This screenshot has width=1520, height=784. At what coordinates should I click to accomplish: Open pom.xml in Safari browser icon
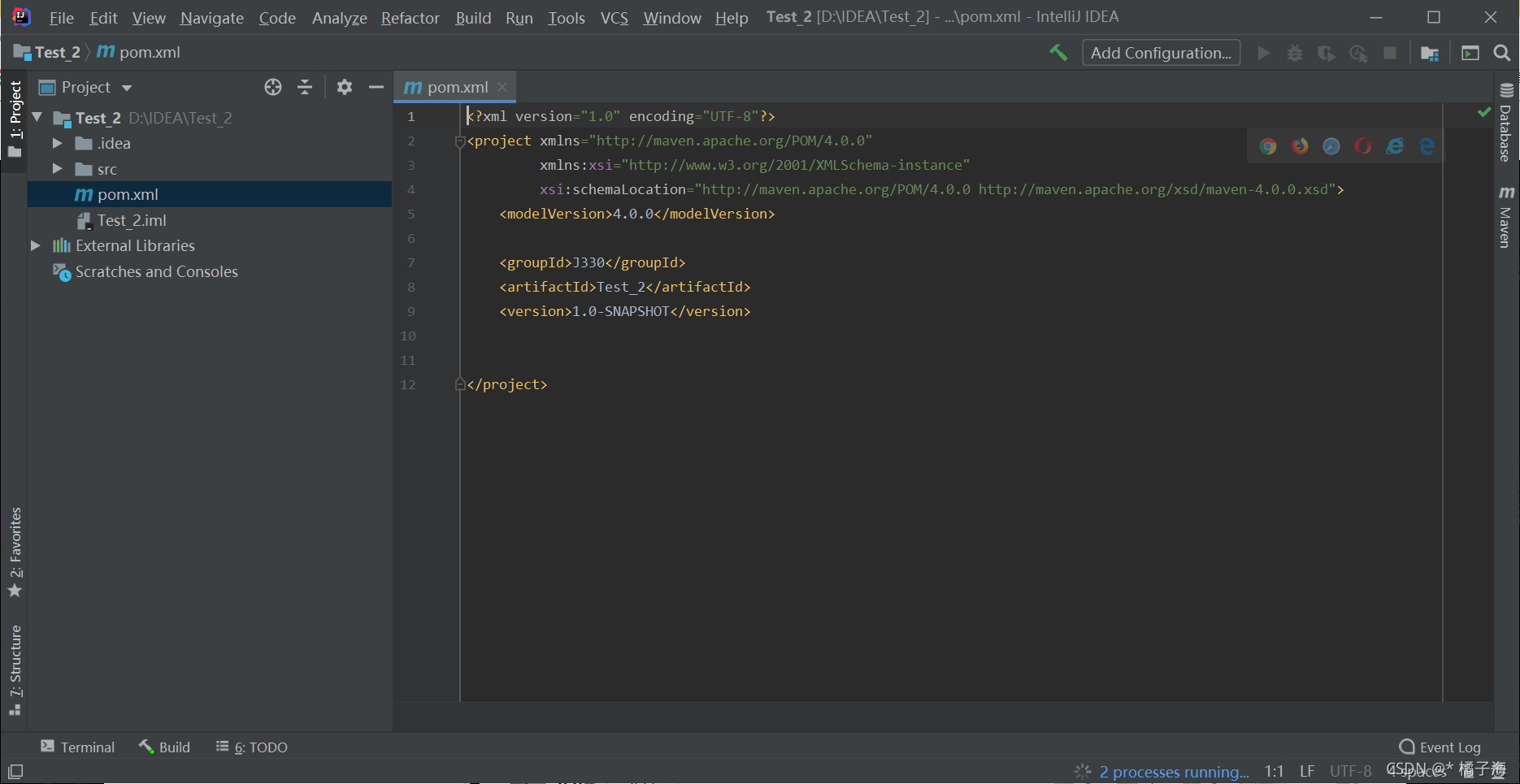(1331, 146)
